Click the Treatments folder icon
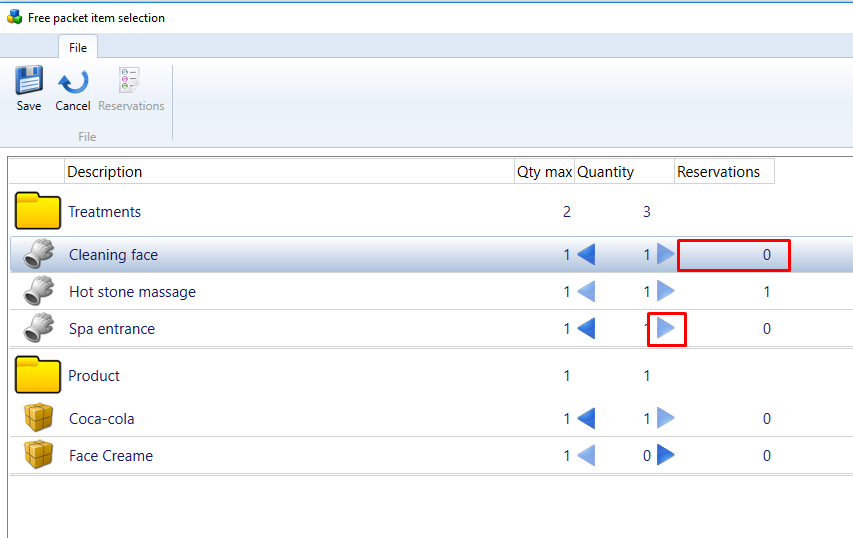Image resolution: width=853 pixels, height=538 pixels. [x=38, y=211]
